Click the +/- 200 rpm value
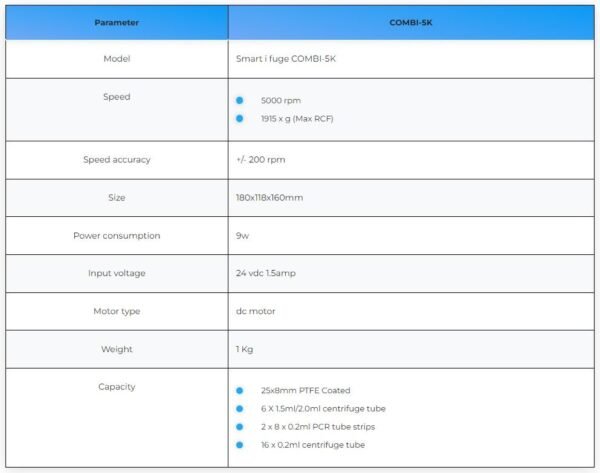The image size is (600, 473). [260, 160]
